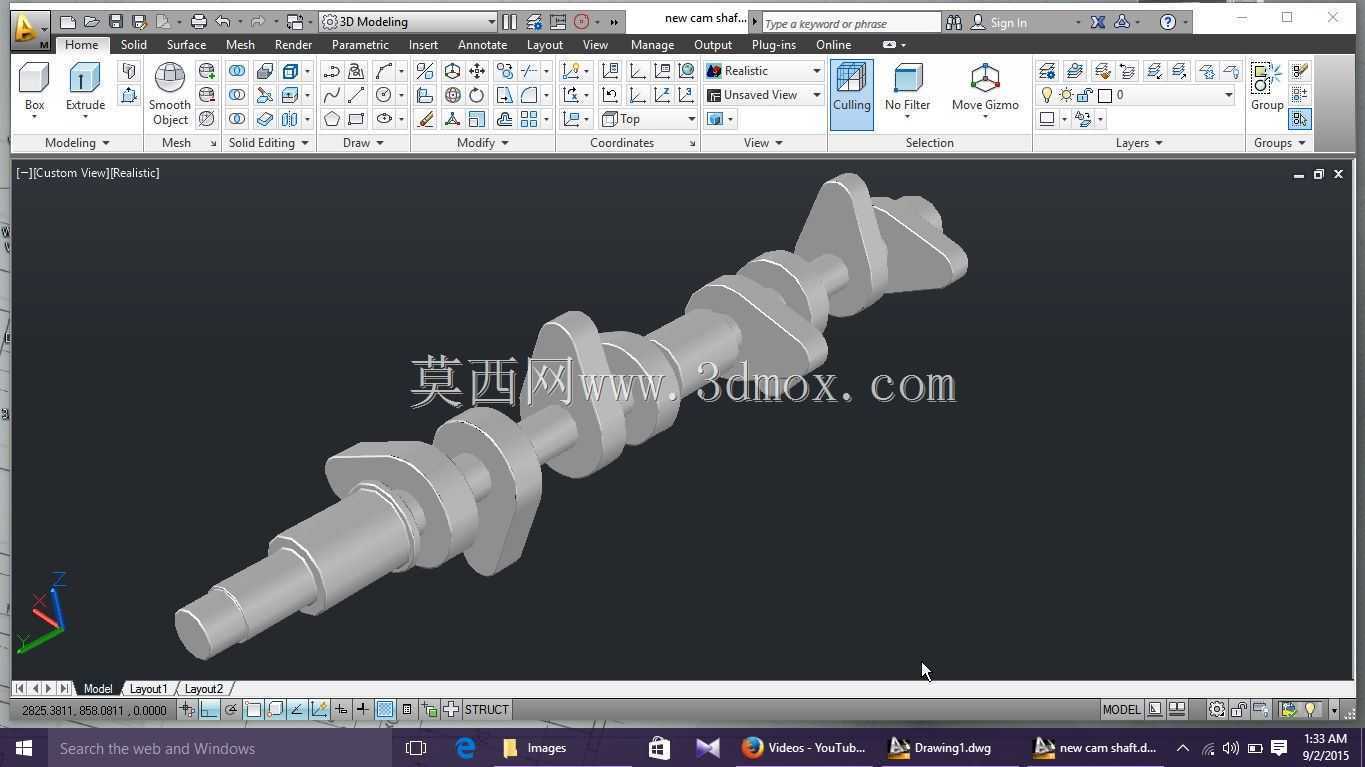Choose the solid Union tool
The image size is (1365, 767).
[x=237, y=71]
